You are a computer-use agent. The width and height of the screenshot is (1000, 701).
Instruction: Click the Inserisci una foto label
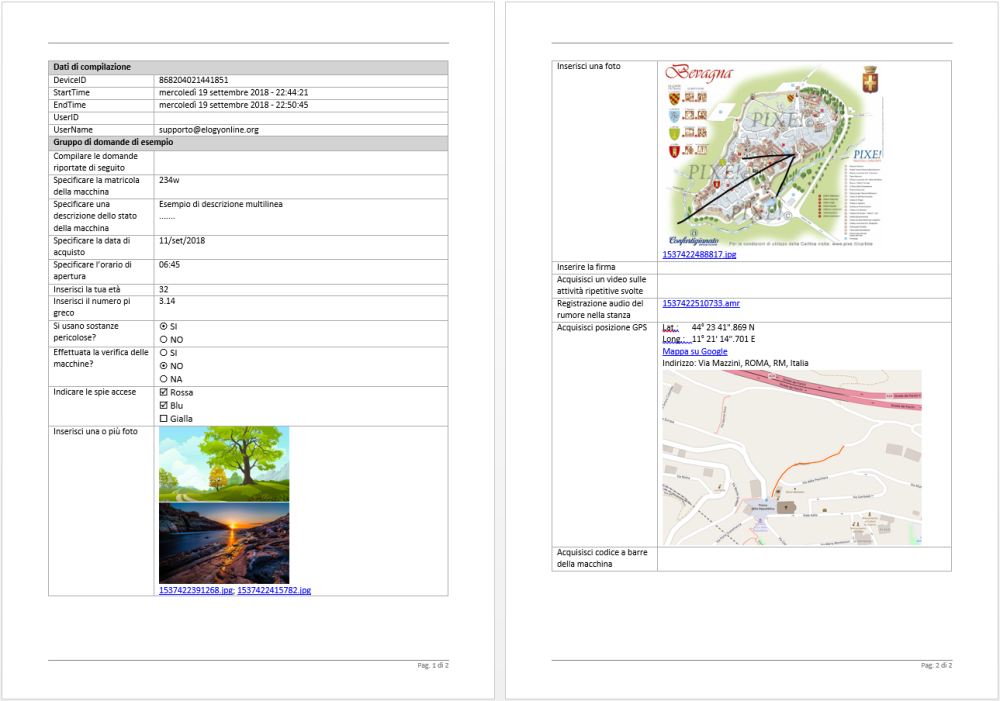pos(588,66)
